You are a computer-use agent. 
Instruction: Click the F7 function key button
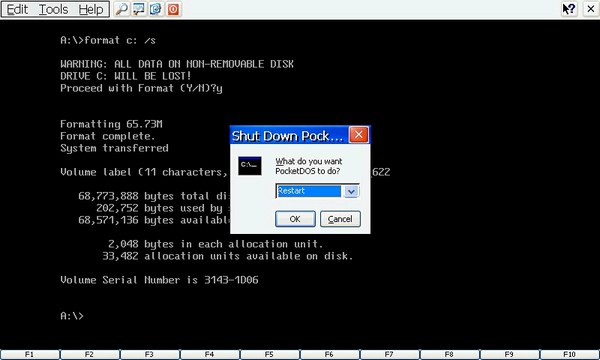point(390,355)
